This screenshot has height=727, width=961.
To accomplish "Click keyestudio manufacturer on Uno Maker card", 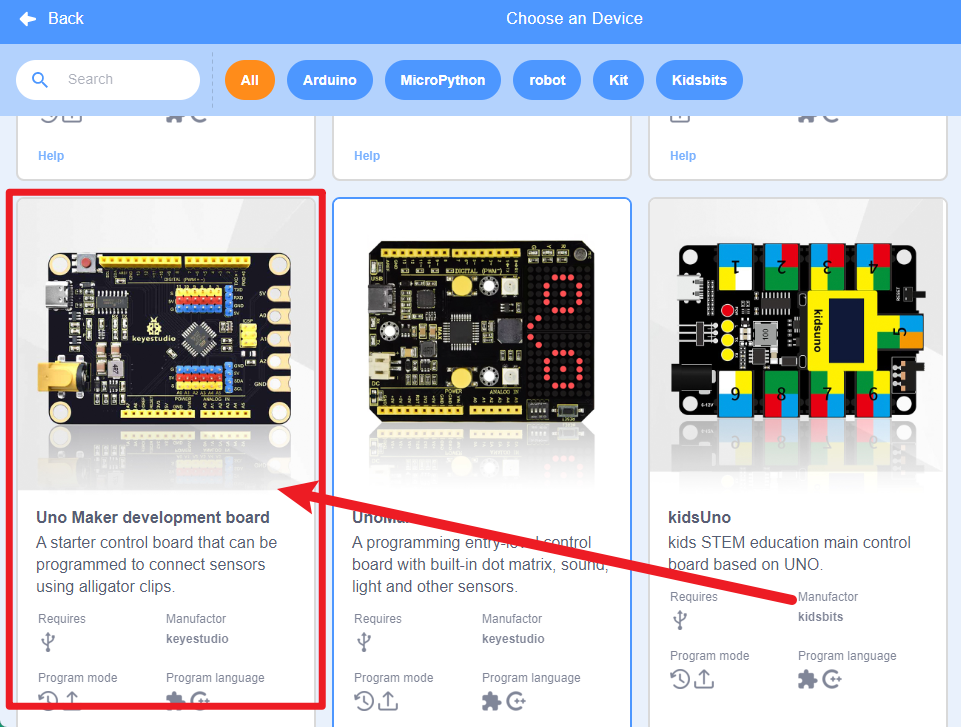I will click(197, 639).
